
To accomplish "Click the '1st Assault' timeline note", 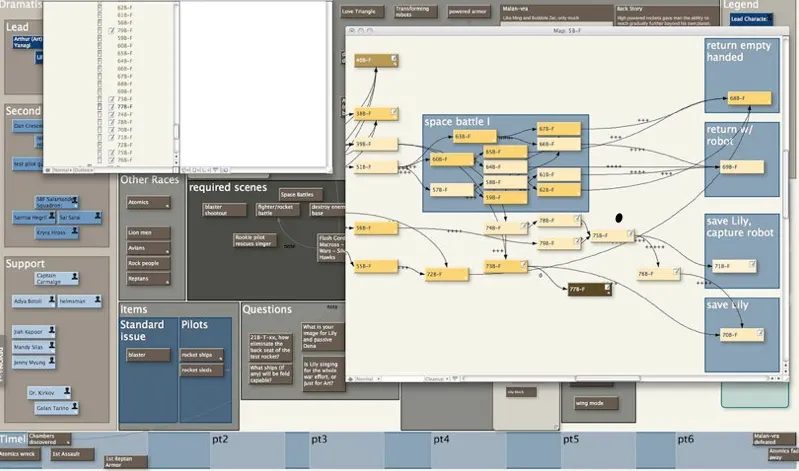I will click(72, 454).
